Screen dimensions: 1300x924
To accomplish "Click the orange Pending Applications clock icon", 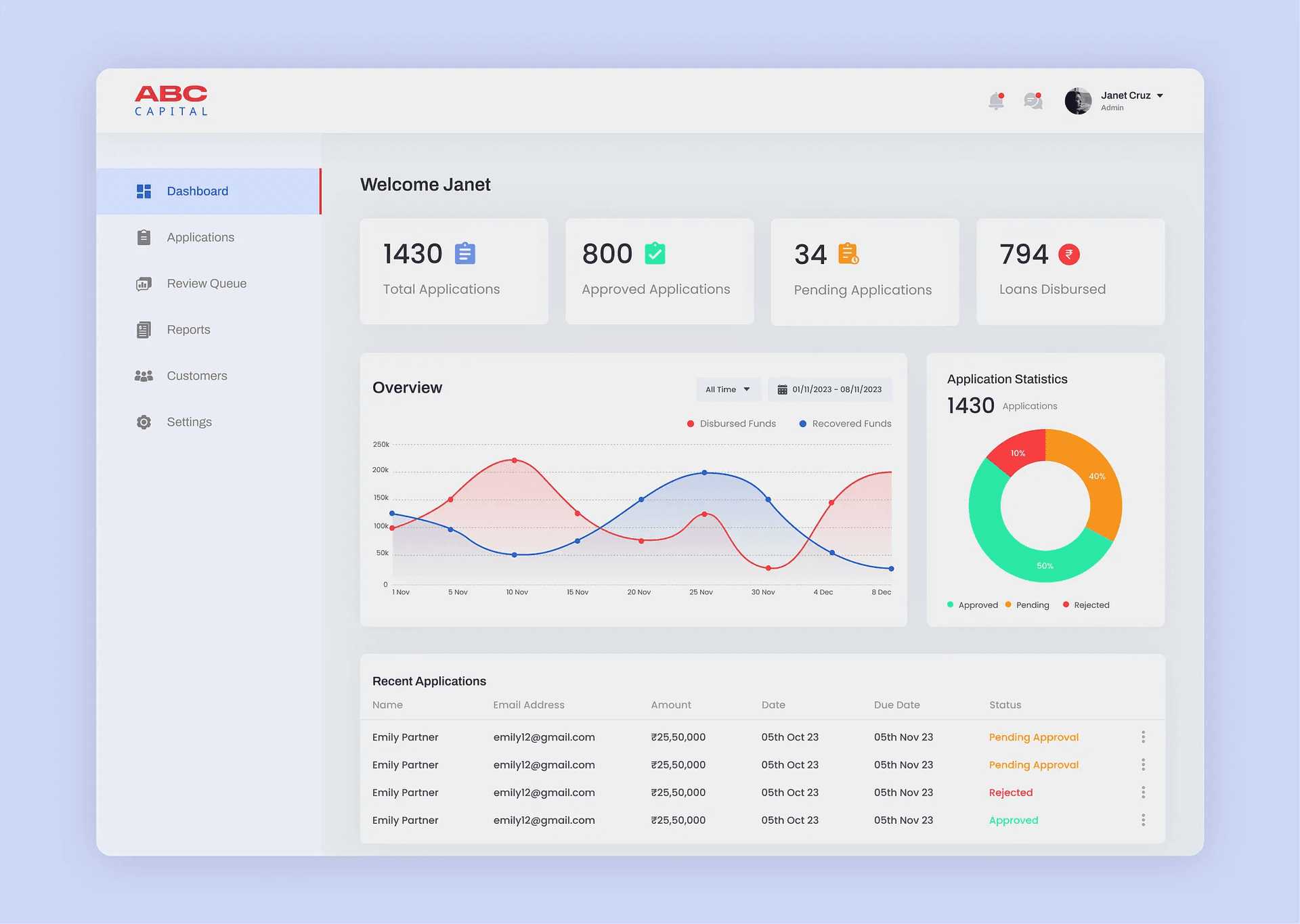I will (x=849, y=254).
